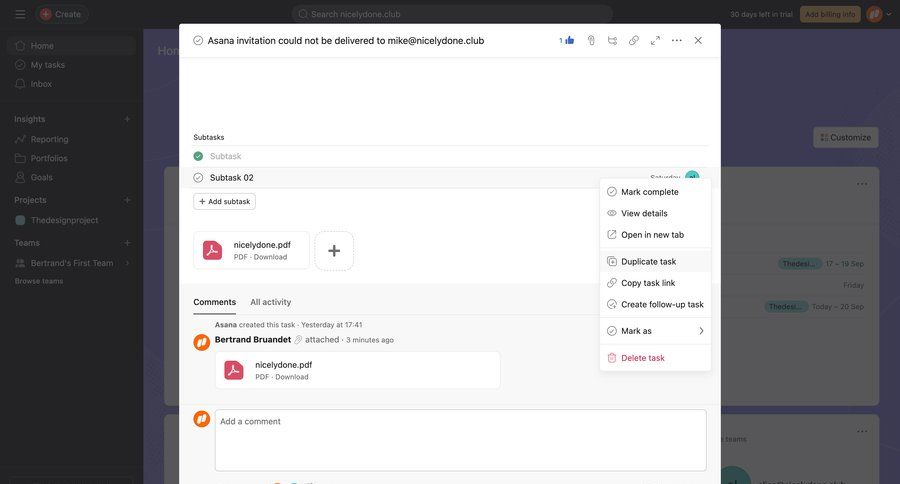Add attachment with the plus tile
This screenshot has width=900, height=484.
[334, 250]
